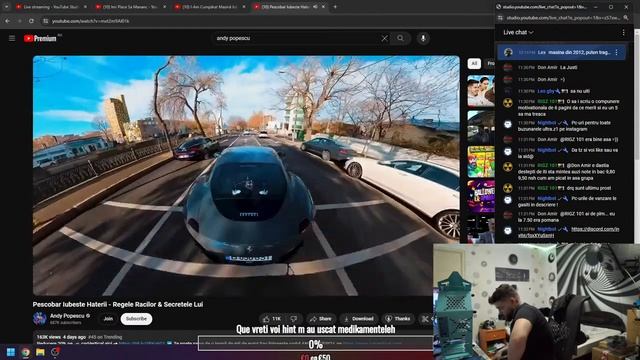Image resolution: width=640 pixels, height=360 pixels.
Task: Open the first recommended video thumbnail
Action: [481, 91]
